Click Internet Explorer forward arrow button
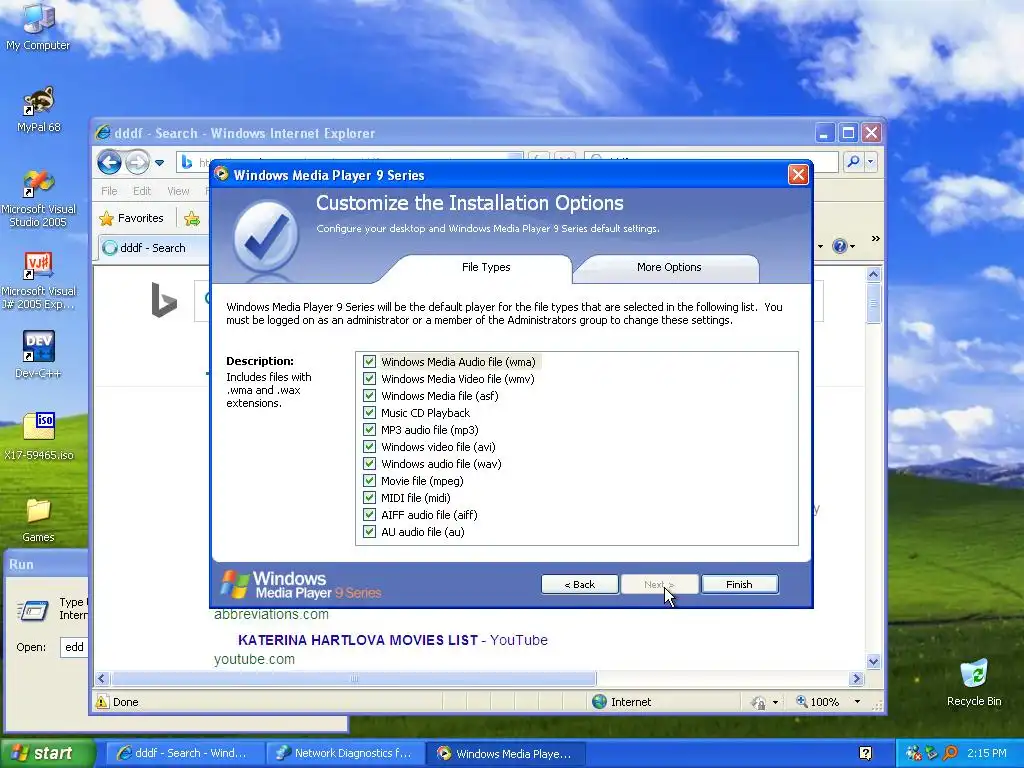Image resolution: width=1024 pixels, height=768 pixels. [x=136, y=162]
